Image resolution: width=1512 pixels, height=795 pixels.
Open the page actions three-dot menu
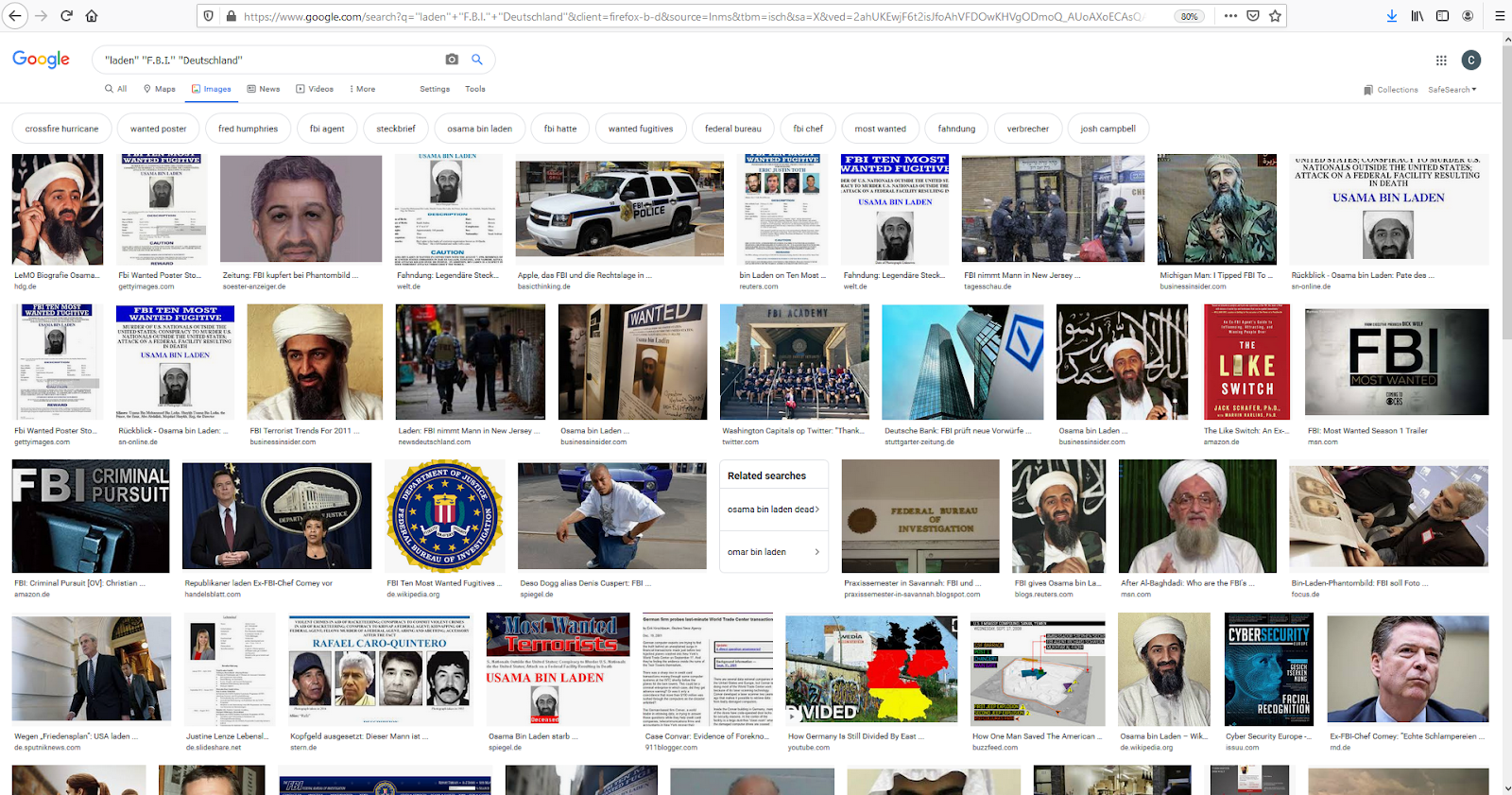pyautogui.click(x=1230, y=16)
